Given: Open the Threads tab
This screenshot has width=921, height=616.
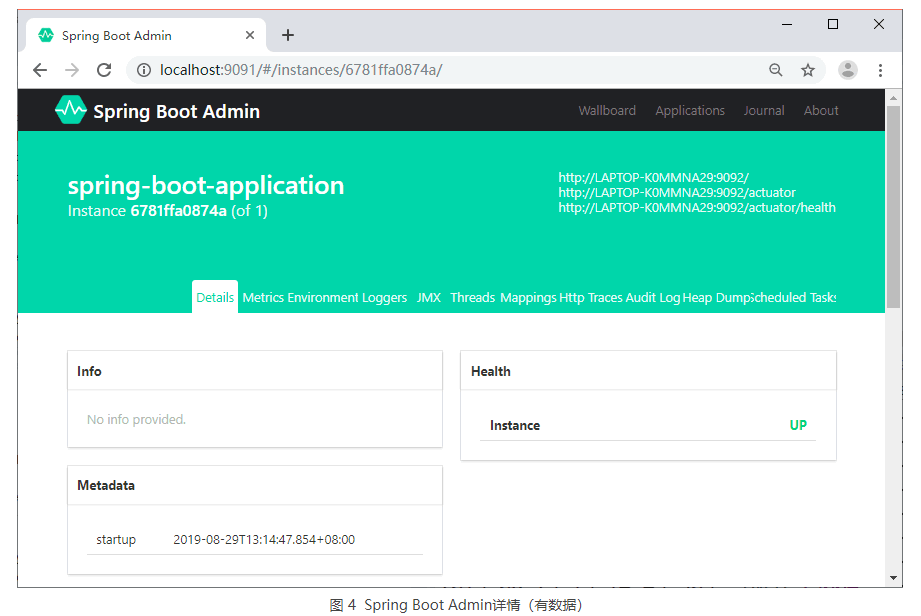Looking at the screenshot, I should (472, 297).
